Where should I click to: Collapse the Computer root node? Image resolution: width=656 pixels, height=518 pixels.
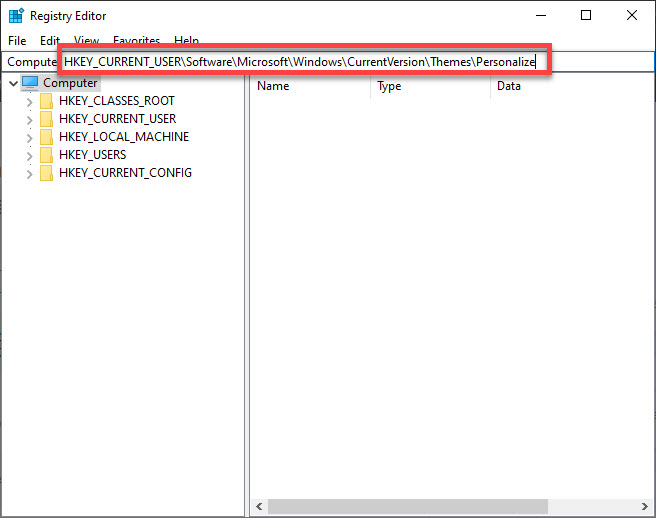tap(12, 83)
